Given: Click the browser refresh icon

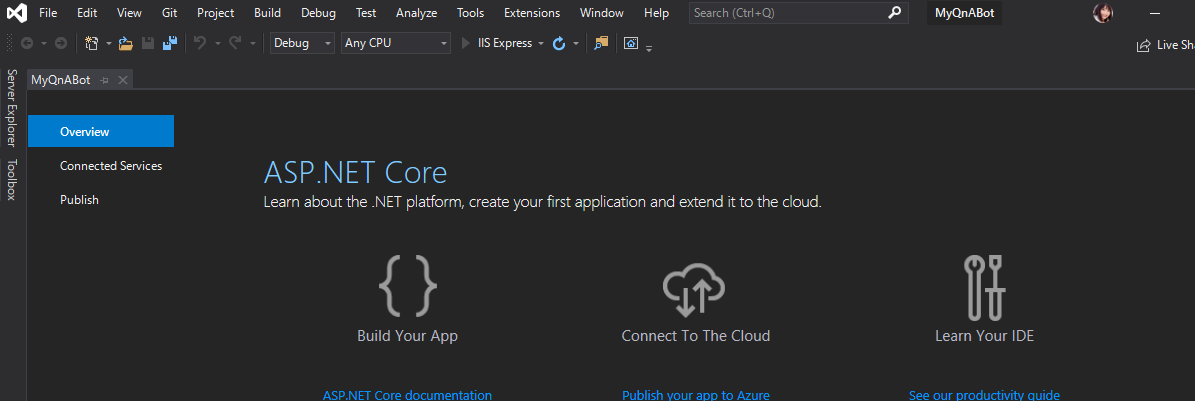Looking at the screenshot, I should pyautogui.click(x=559, y=43).
